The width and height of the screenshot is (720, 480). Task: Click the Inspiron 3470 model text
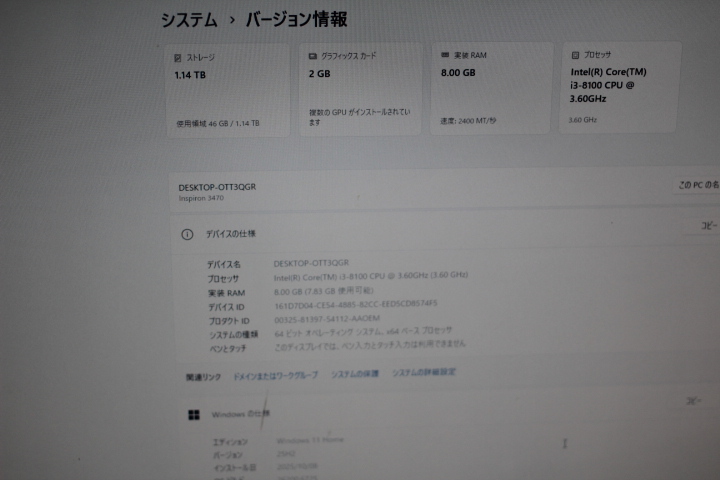(201, 198)
